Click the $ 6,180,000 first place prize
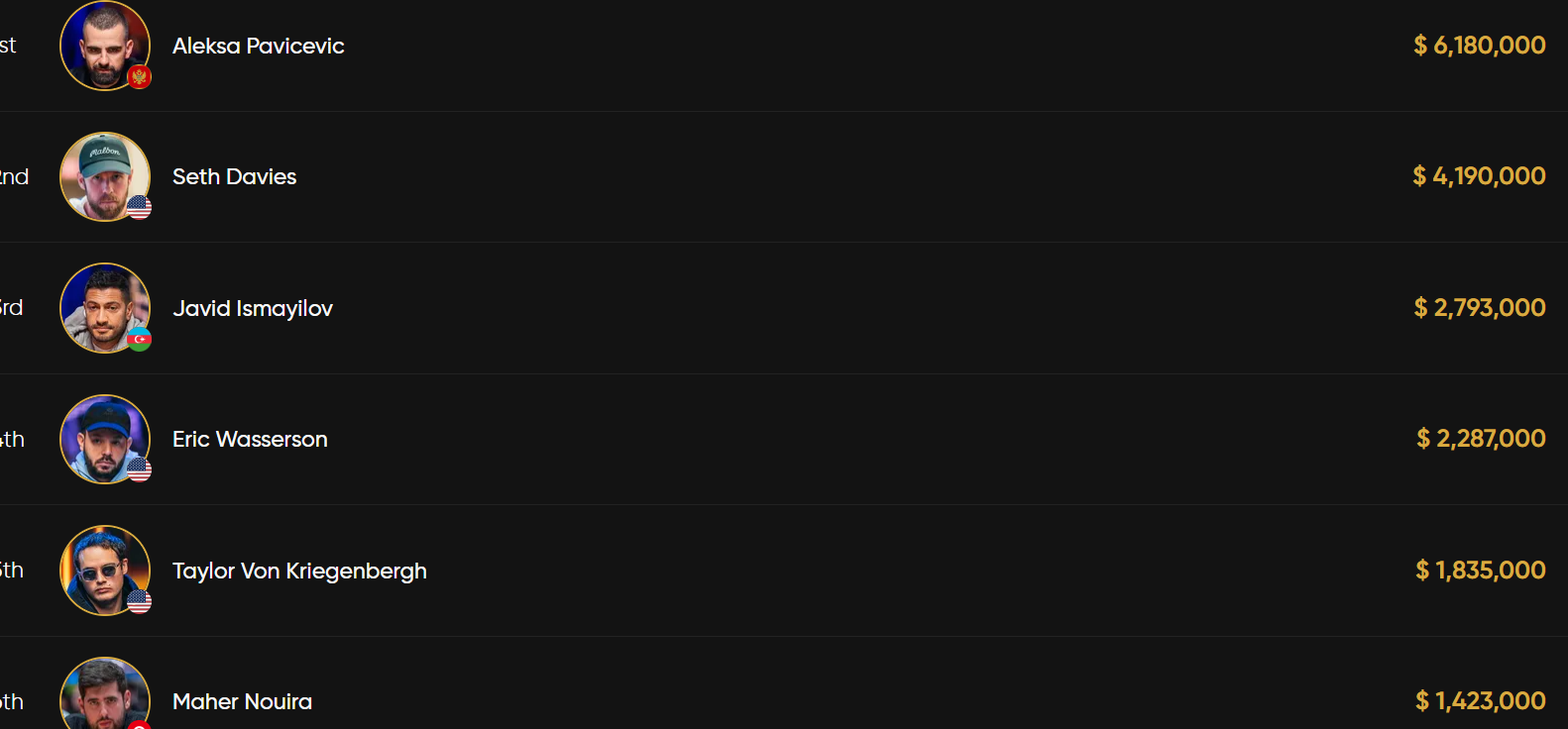This screenshot has width=1568, height=729. [x=1479, y=46]
